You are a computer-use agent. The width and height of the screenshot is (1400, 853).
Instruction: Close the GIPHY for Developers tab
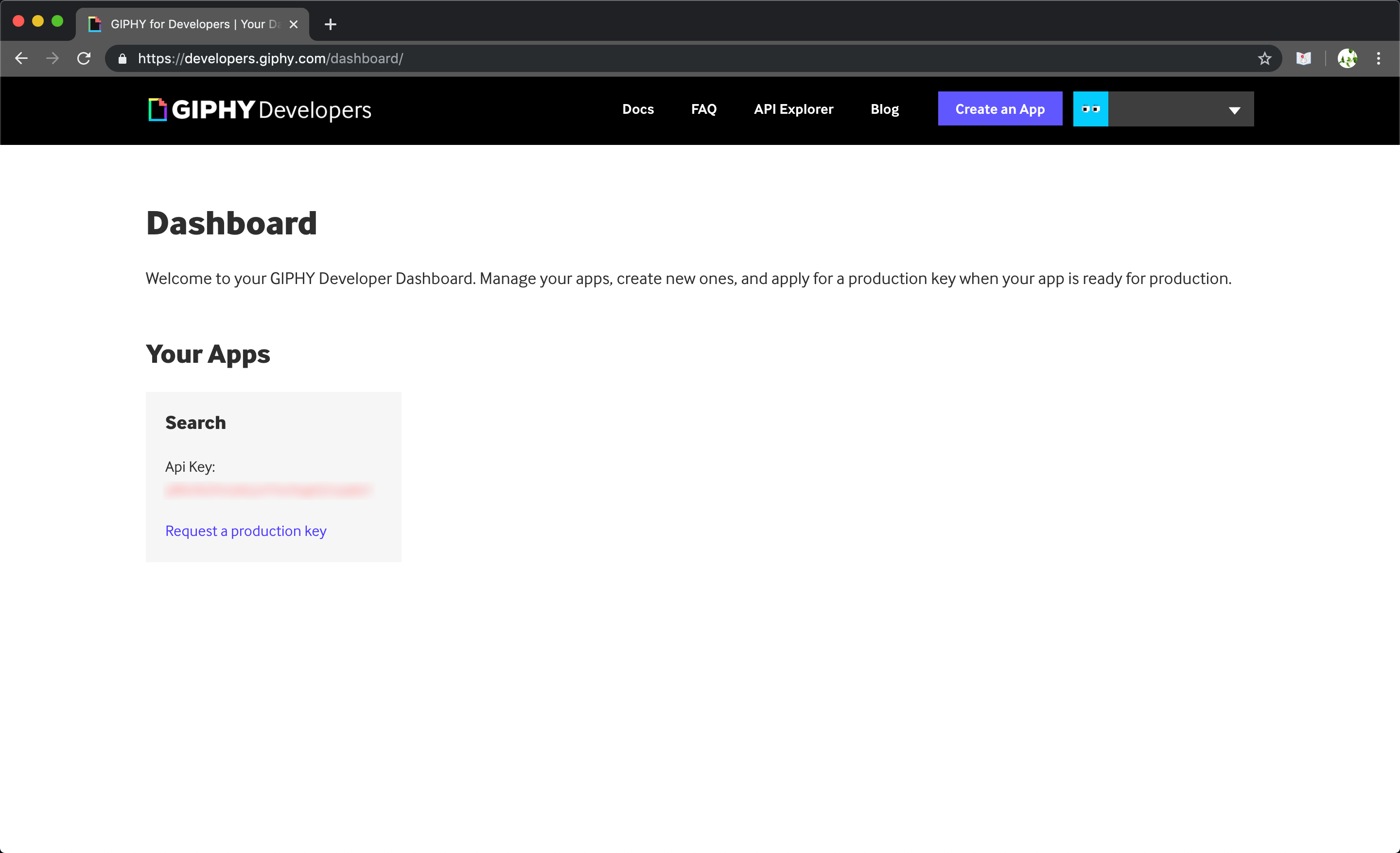click(x=293, y=24)
